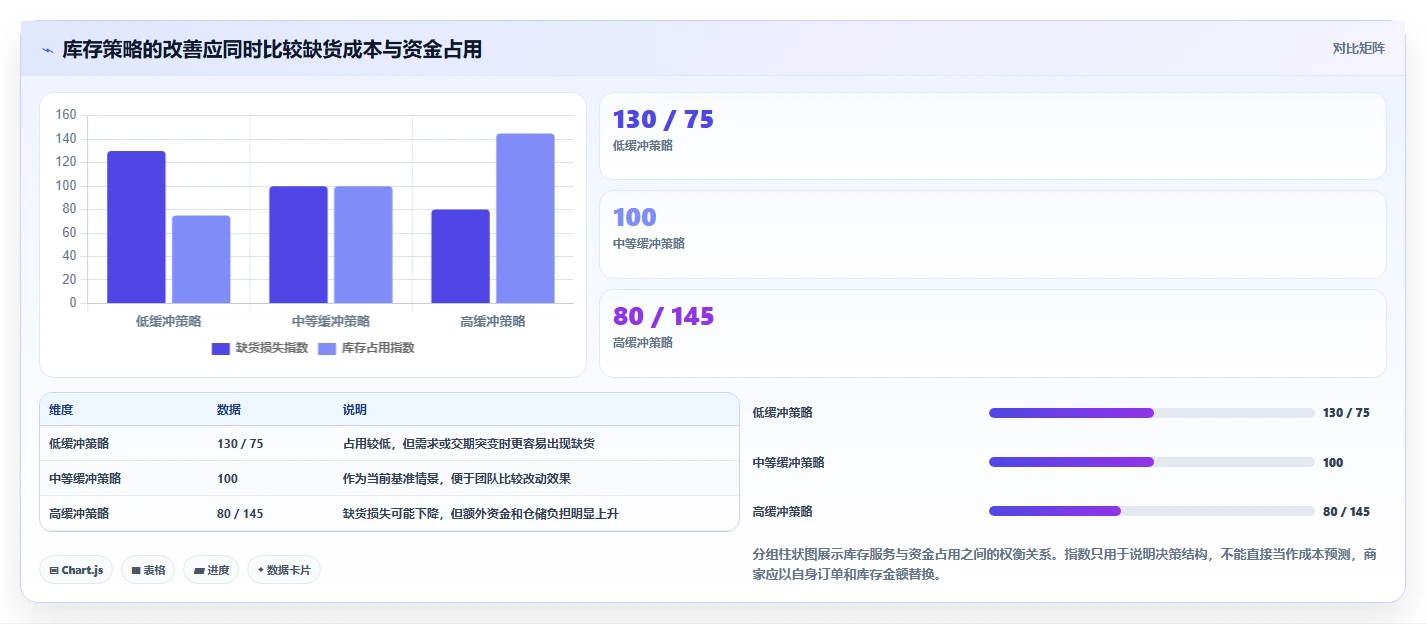Open the 80 / 145 data card
1426x624 pixels.
pyautogui.click(x=992, y=333)
